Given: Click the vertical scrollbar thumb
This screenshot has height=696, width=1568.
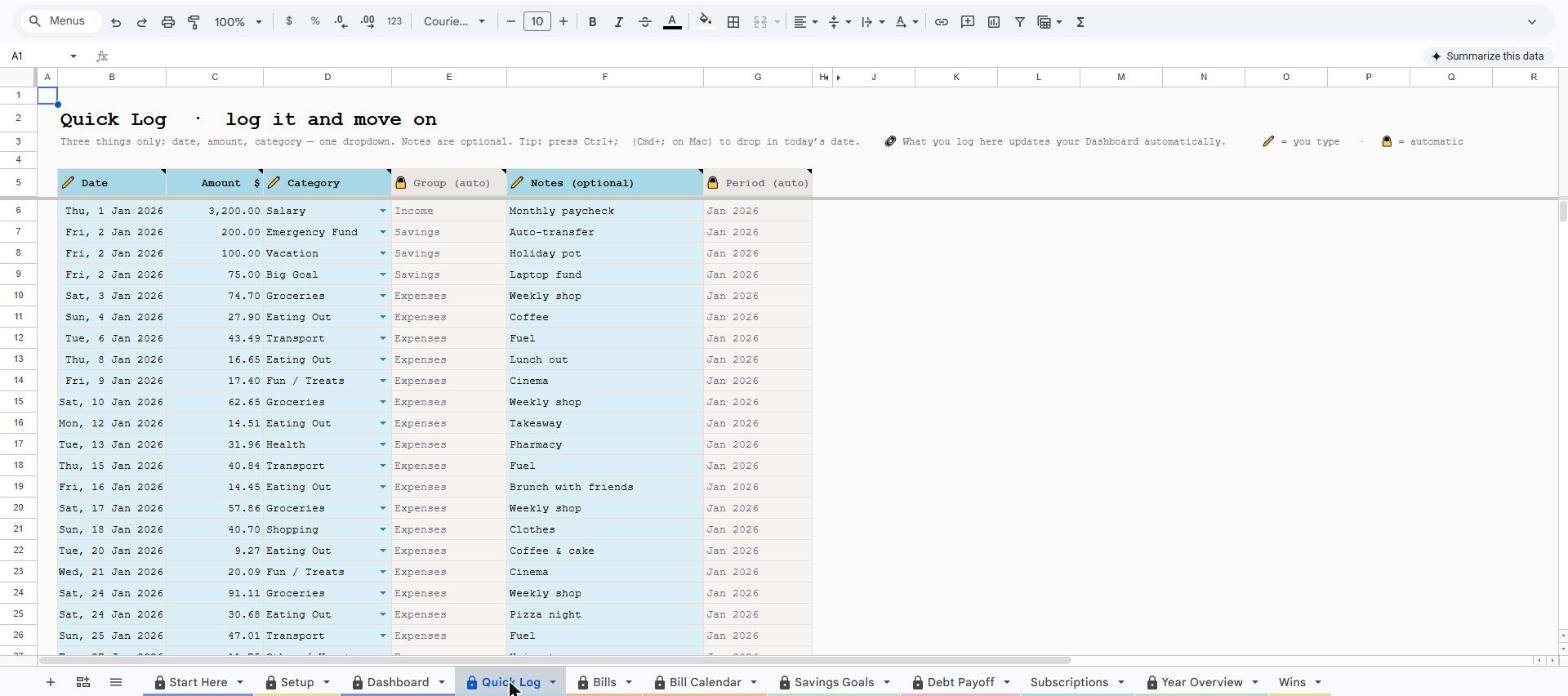Looking at the screenshot, I should coord(1561,211).
